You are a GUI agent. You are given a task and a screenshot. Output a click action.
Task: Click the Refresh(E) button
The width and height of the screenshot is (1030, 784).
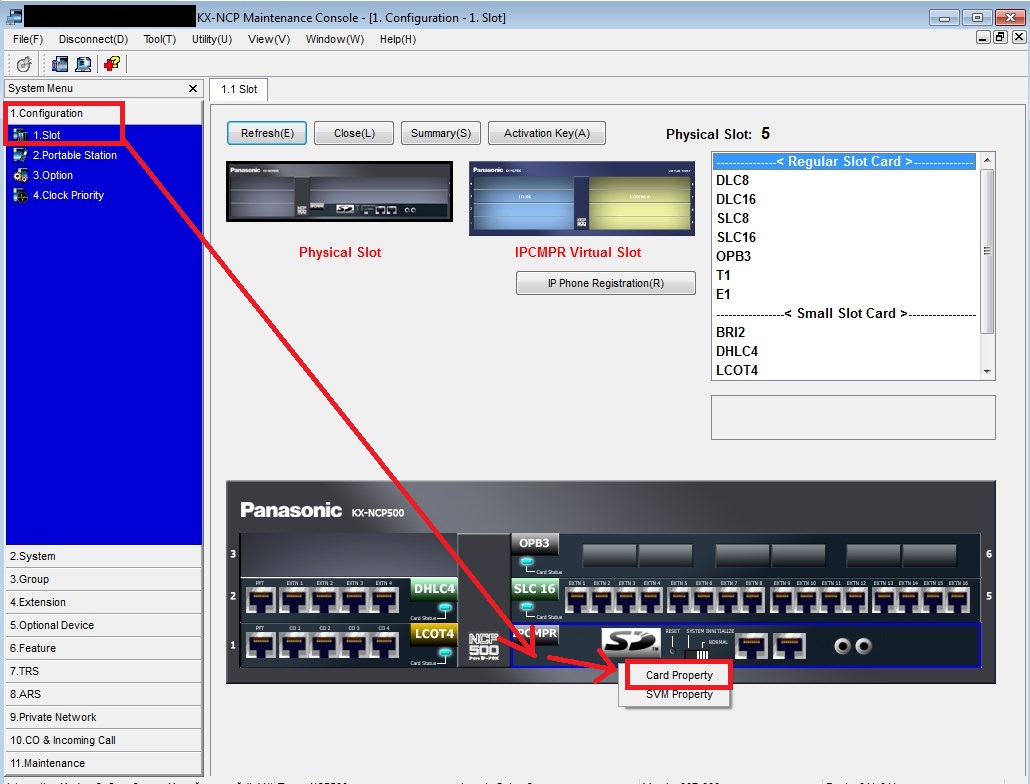tap(267, 133)
